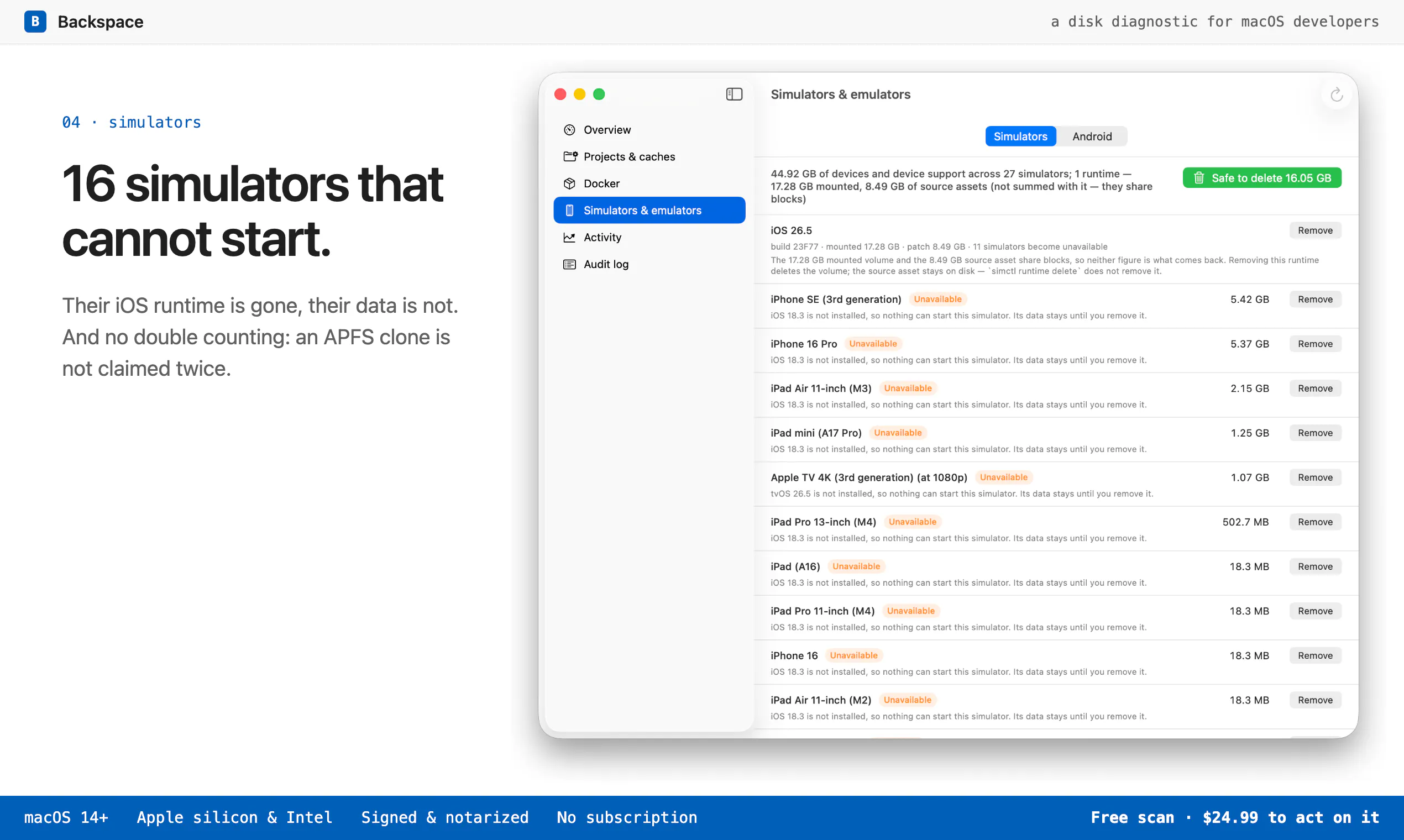
Task: Click the Unavailable badge on Apple TV 4K
Action: click(1004, 477)
